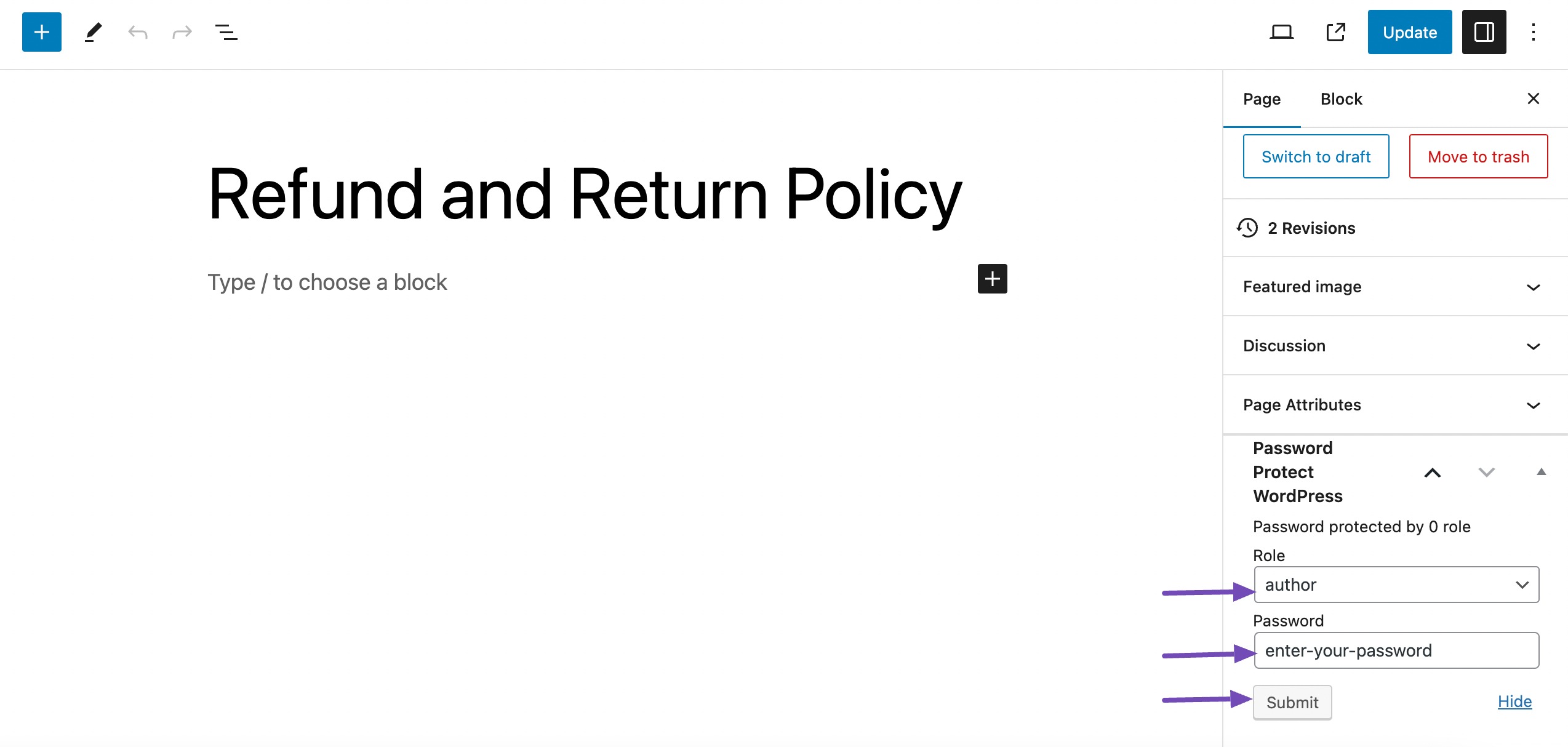Click the Hide link
This screenshot has width=1568, height=747.
[1516, 701]
